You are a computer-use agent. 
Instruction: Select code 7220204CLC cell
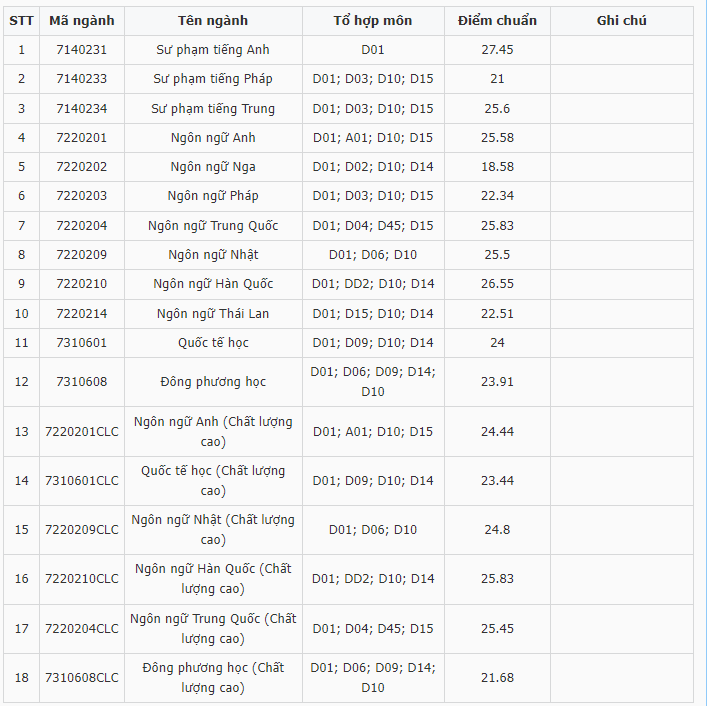pos(82,629)
